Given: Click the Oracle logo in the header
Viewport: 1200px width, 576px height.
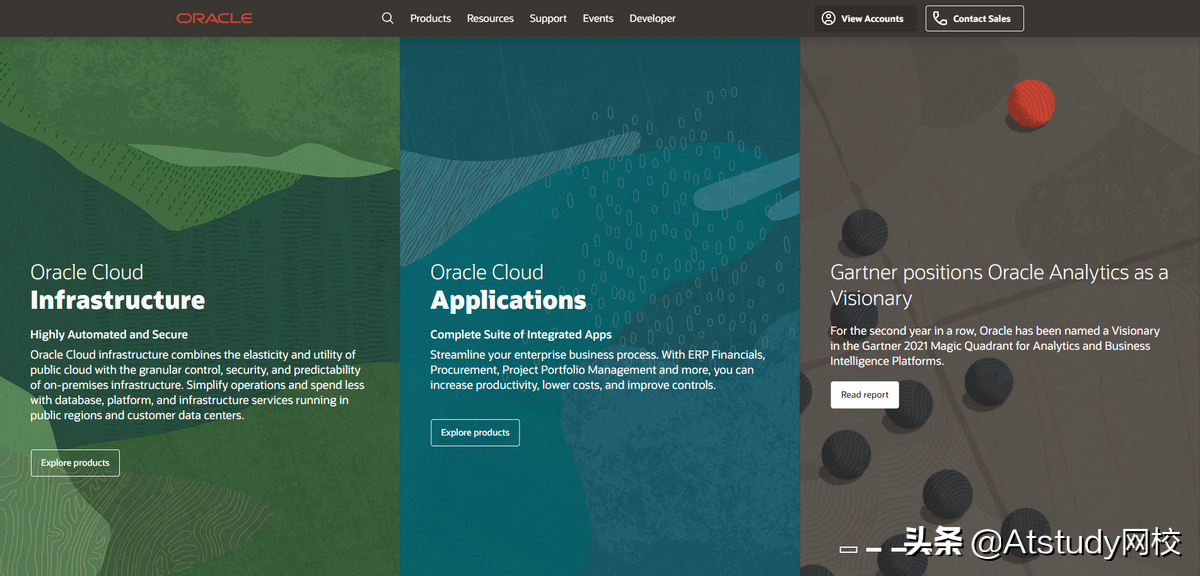Looking at the screenshot, I should 214,18.
